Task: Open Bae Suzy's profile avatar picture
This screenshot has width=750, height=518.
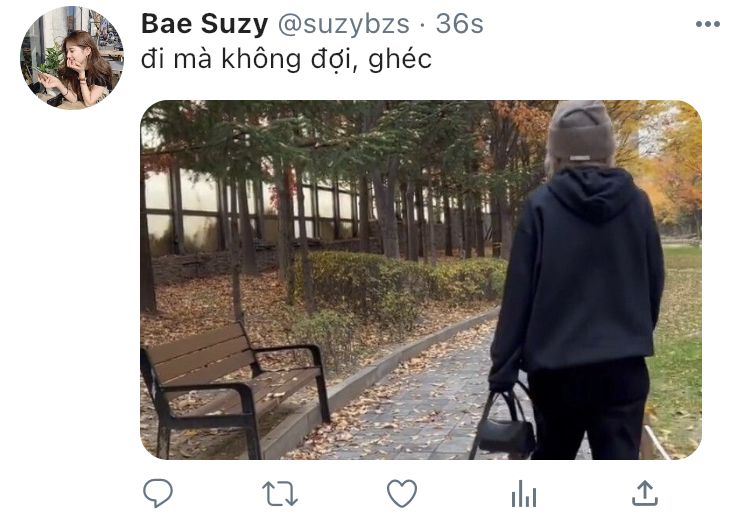Action: 72,57
